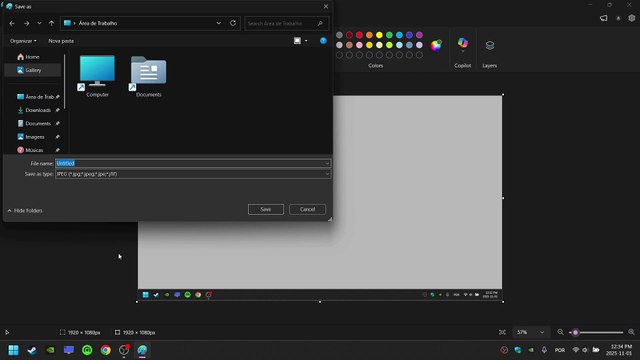This screenshot has height=360, width=640.
Task: Go up one folder level
Action: (x=51, y=23)
